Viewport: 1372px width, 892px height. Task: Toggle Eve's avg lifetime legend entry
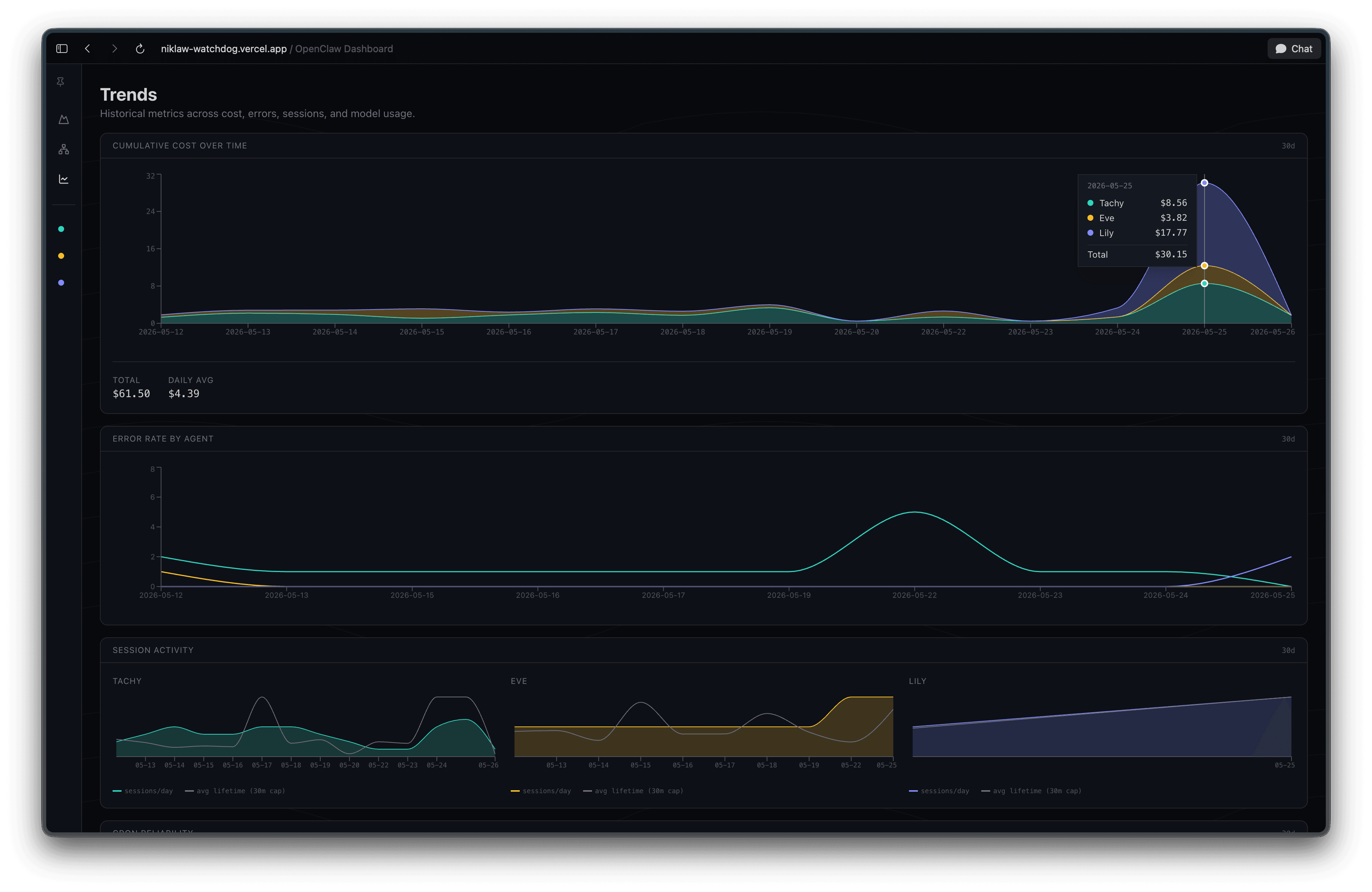[x=633, y=791]
